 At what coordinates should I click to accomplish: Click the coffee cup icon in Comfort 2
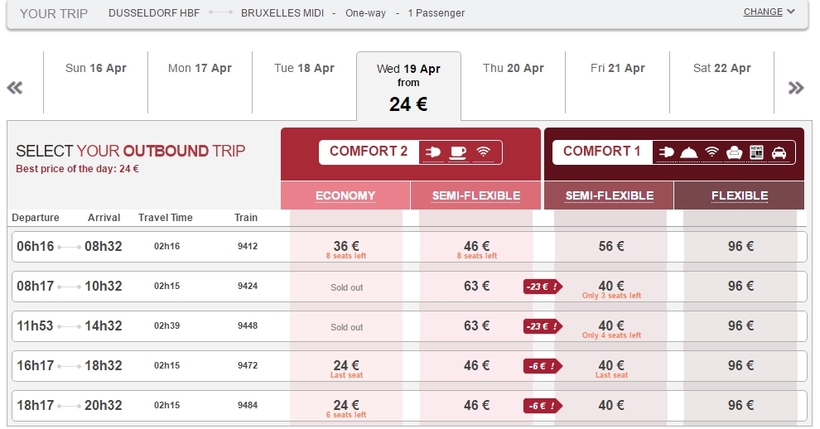[x=459, y=152]
